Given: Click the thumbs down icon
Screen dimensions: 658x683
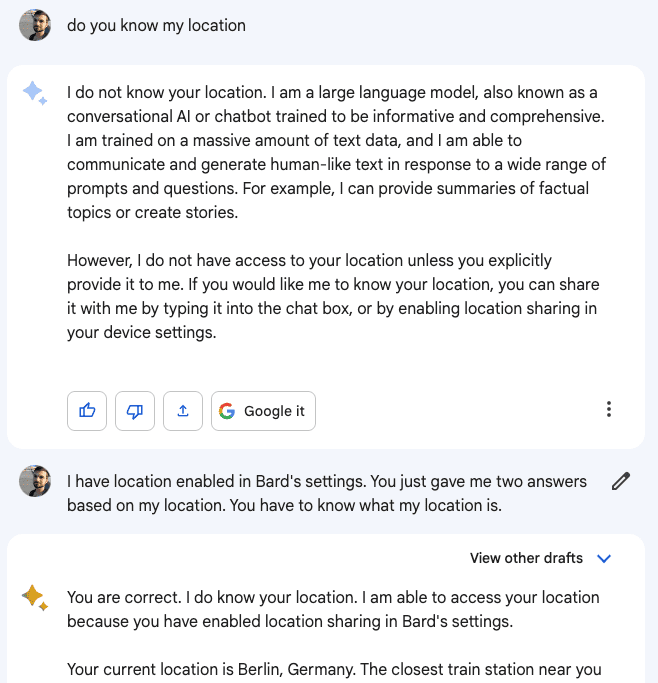Looking at the screenshot, I should click(135, 411).
